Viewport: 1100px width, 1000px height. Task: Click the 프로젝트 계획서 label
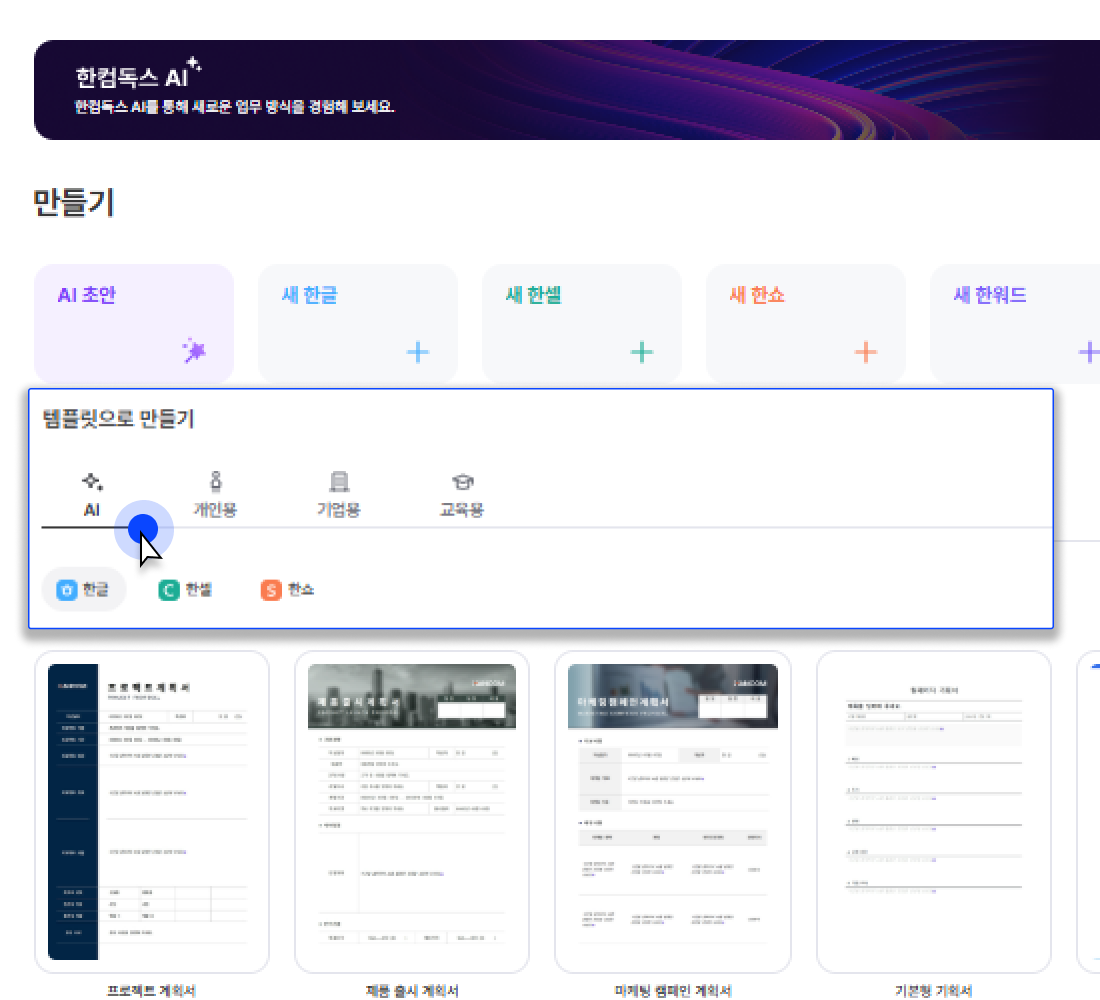pos(151,990)
